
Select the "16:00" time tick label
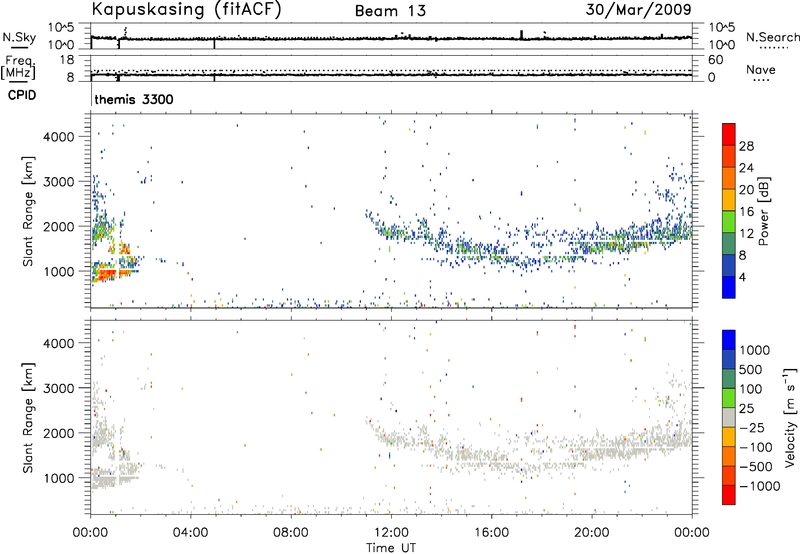[x=491, y=533]
